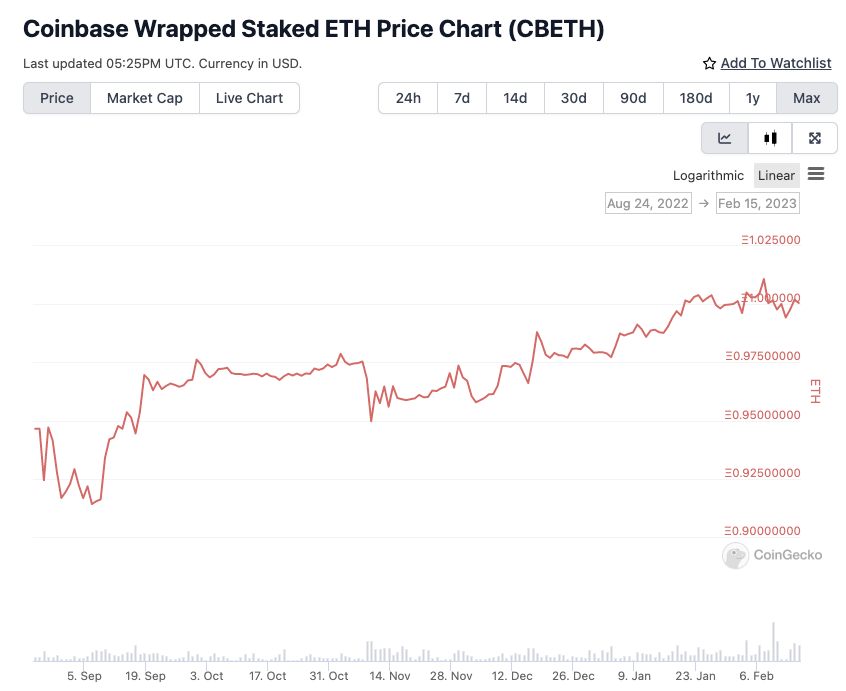Select the line chart view icon
The width and height of the screenshot is (846, 691).
[725, 137]
